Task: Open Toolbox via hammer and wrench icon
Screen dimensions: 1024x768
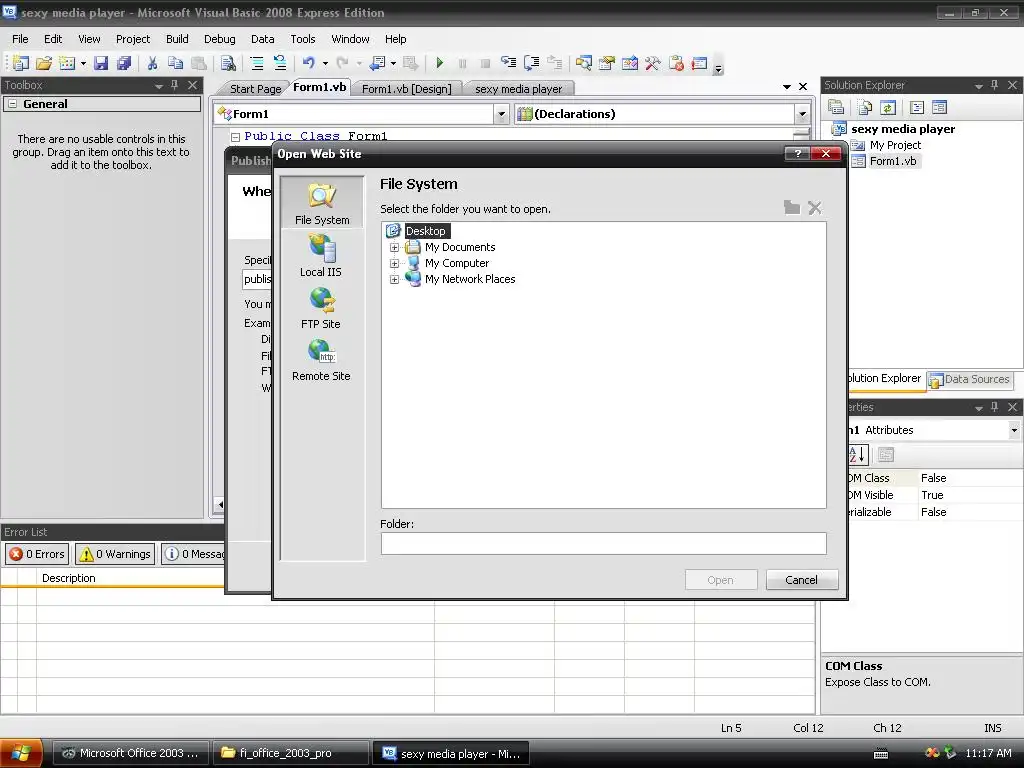Action: [x=652, y=63]
